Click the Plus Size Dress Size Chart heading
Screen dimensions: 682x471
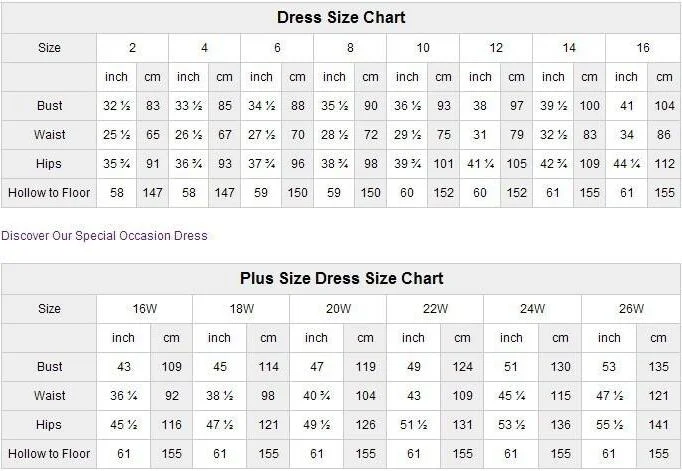click(x=341, y=278)
